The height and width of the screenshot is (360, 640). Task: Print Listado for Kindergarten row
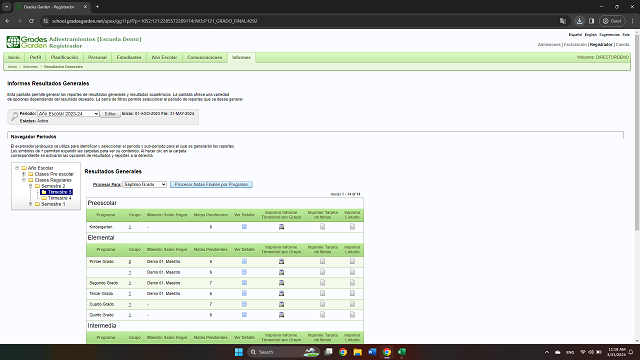click(352, 227)
